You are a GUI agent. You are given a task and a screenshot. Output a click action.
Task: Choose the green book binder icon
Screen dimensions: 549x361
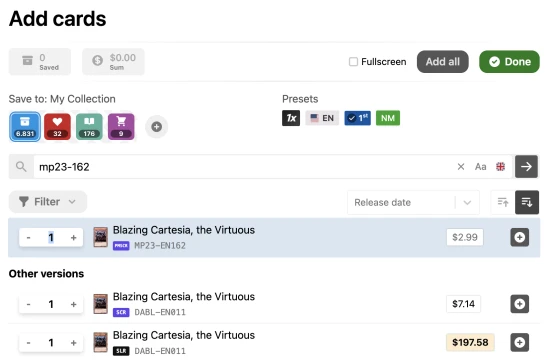[x=89, y=126]
